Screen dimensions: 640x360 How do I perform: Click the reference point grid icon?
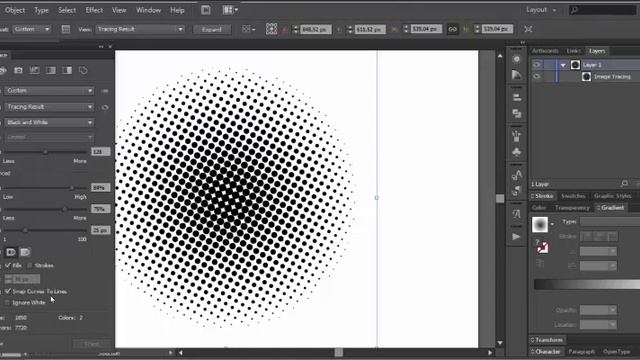pyautogui.click(x=271, y=29)
